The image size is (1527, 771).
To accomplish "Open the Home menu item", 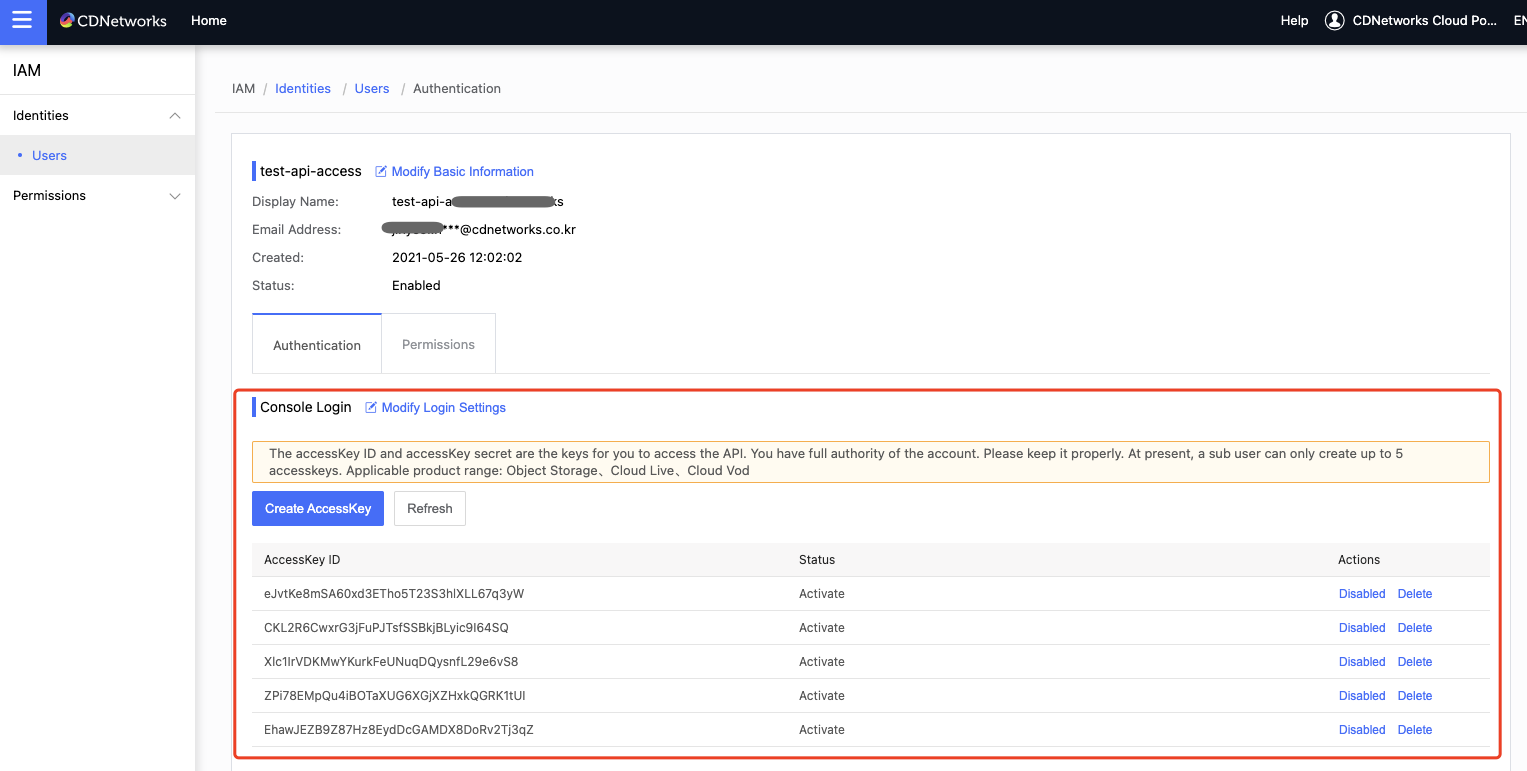I will (x=209, y=21).
